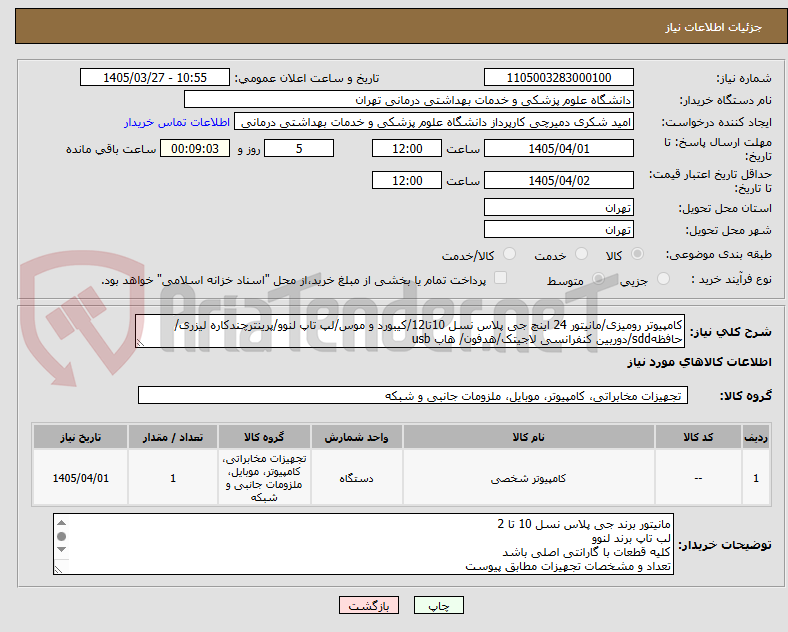Click the response deadline time 12:00 field
This screenshot has height=632, width=788.
(407, 148)
